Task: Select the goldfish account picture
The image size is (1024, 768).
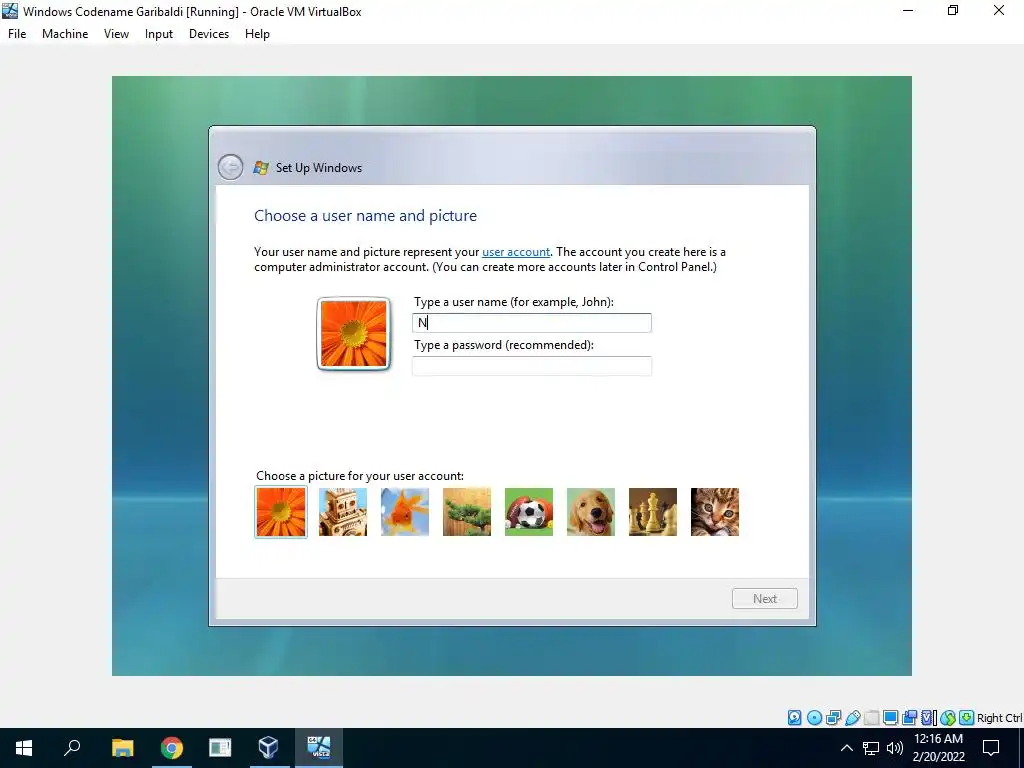Action: coord(405,512)
